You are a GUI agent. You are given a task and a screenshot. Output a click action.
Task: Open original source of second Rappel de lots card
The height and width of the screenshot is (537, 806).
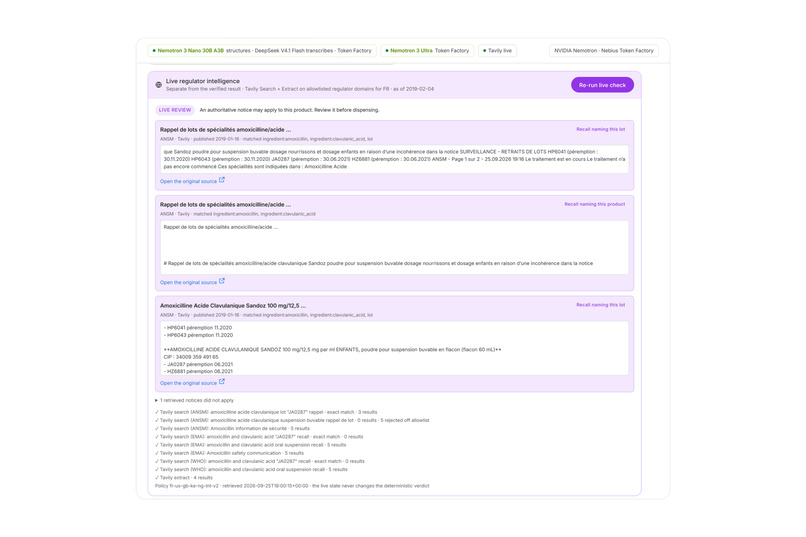click(x=192, y=282)
